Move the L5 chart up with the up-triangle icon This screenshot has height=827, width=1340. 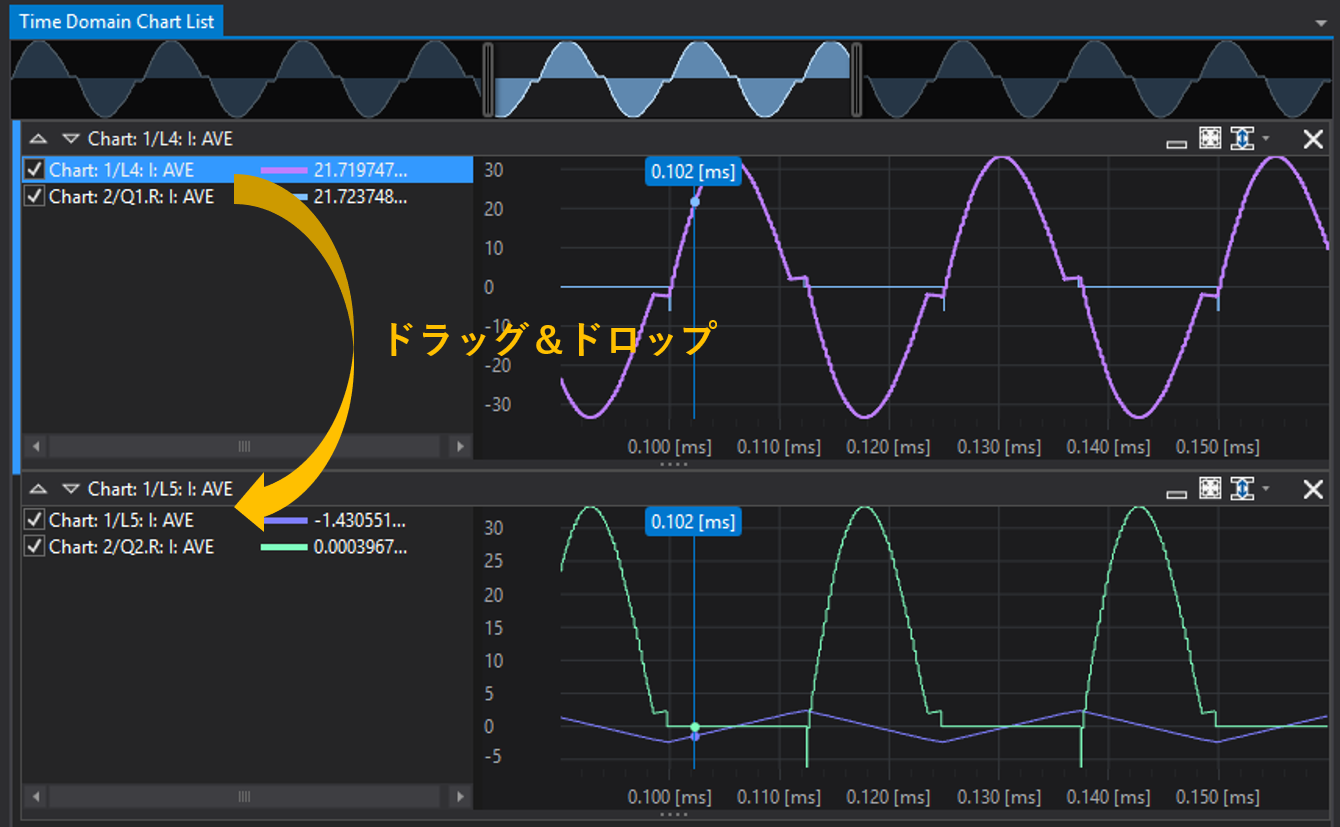pos(38,489)
